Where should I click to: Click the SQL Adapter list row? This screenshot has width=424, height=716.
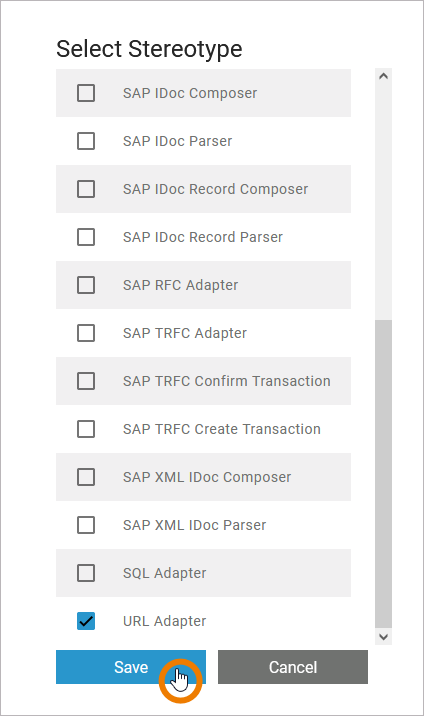(204, 573)
